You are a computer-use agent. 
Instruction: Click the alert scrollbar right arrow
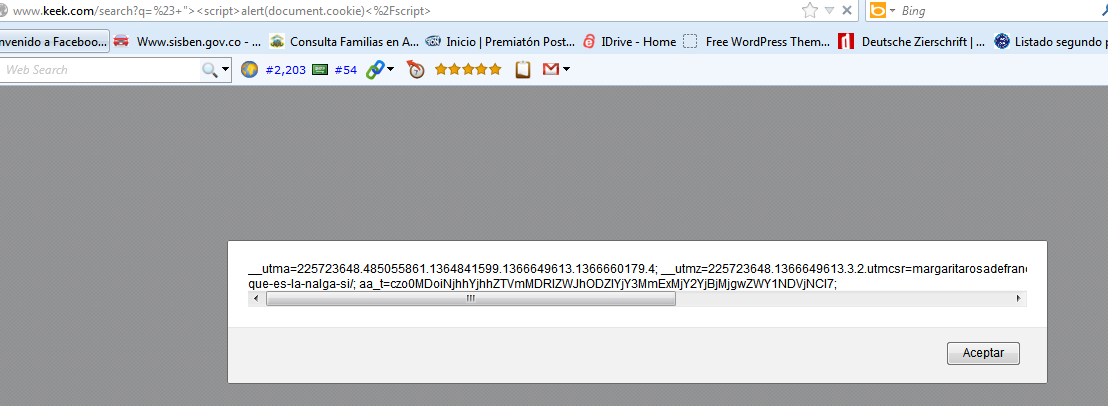click(x=1019, y=299)
